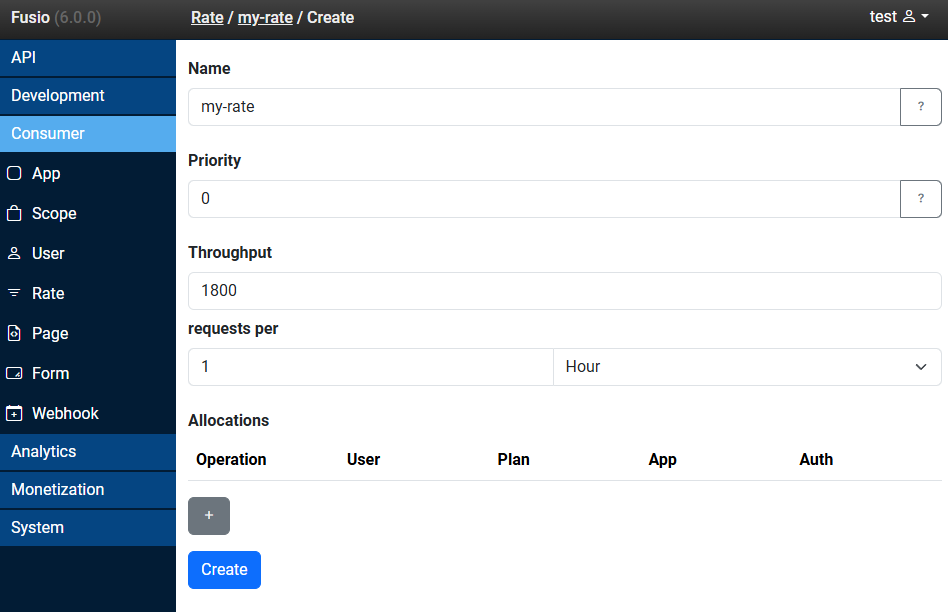
Task: Click the User person icon
Action: [14, 253]
